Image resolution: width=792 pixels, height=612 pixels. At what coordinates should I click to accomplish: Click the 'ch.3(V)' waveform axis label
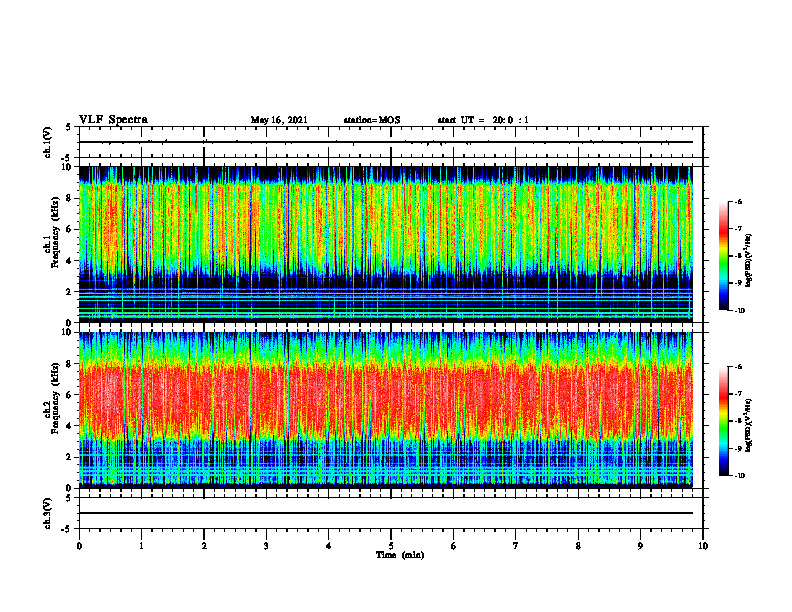47,514
